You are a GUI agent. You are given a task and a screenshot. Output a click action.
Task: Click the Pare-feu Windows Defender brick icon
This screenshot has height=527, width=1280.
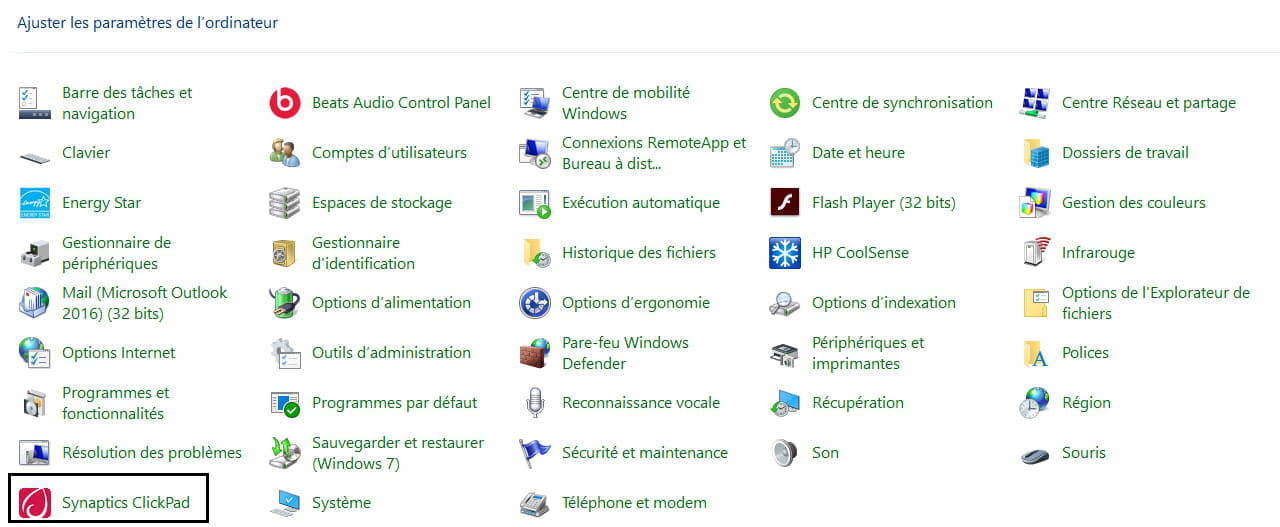pos(535,353)
